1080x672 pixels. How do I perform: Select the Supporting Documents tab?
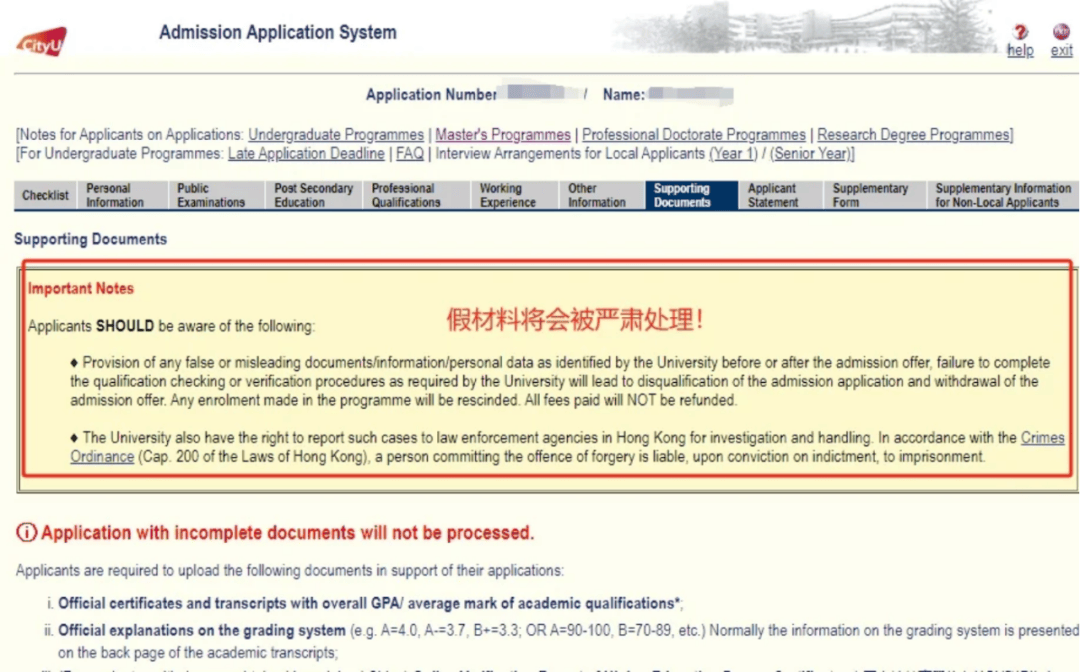point(685,195)
